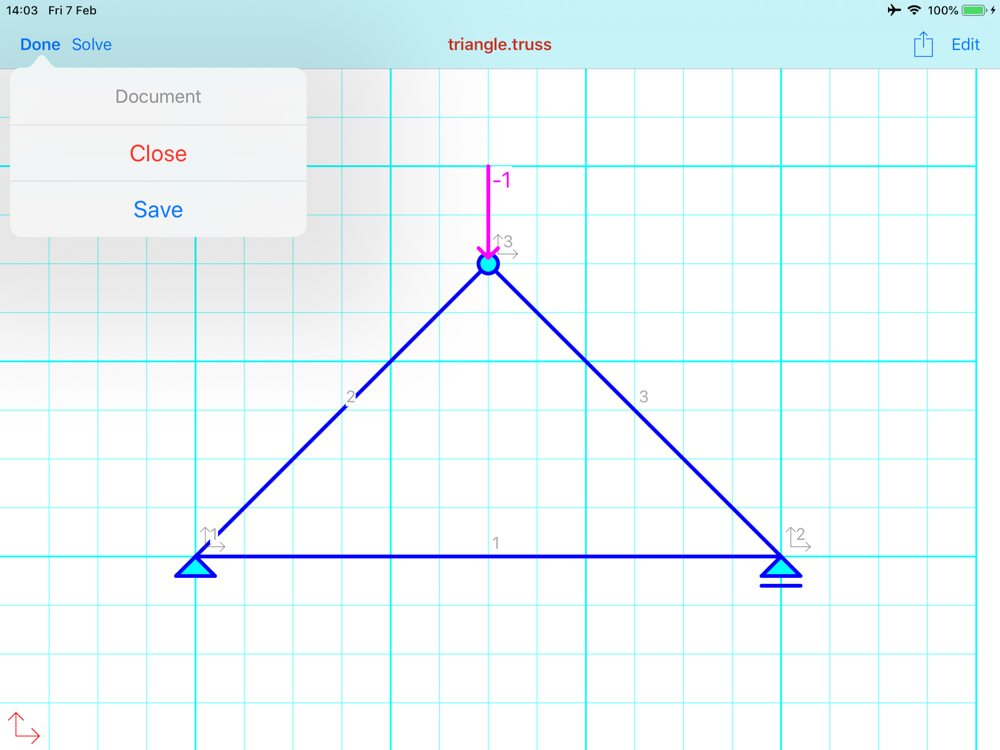Tap the red coordinate origin axes icon
The height and width of the screenshot is (750, 1000).
click(x=24, y=728)
